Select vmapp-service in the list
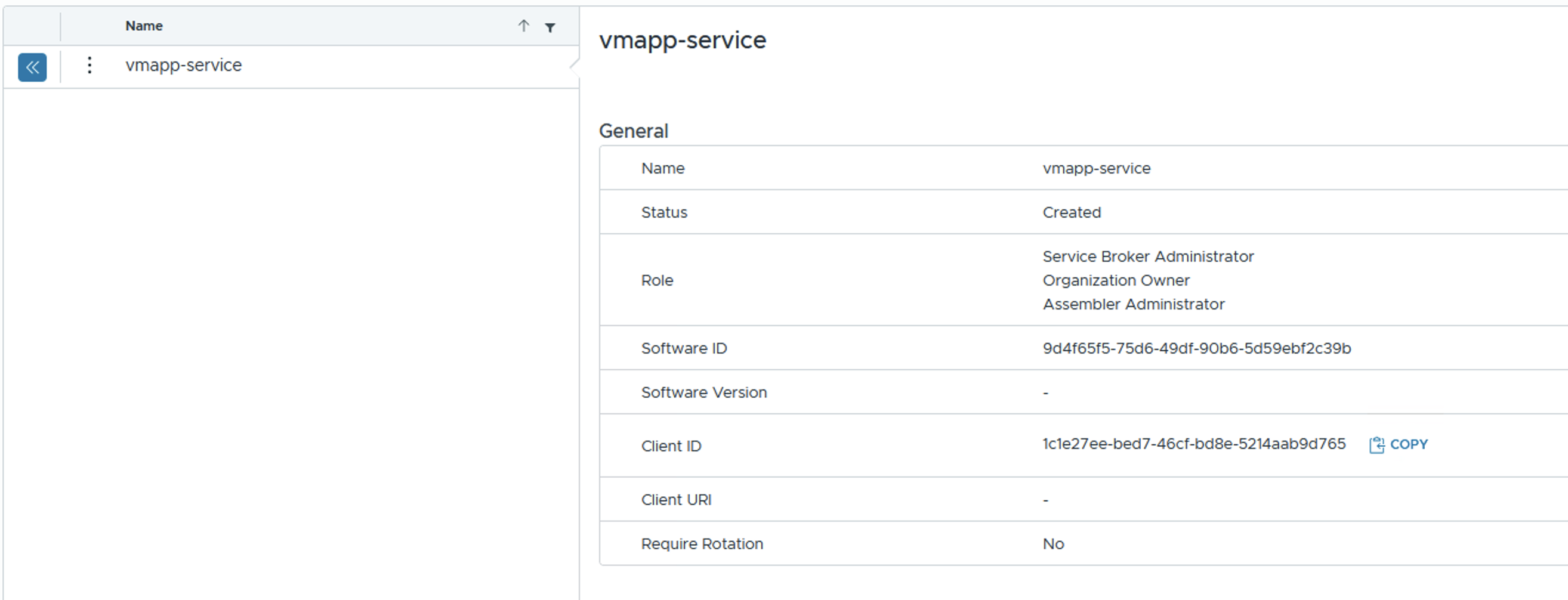Viewport: 1568px width, 600px height. (x=183, y=65)
